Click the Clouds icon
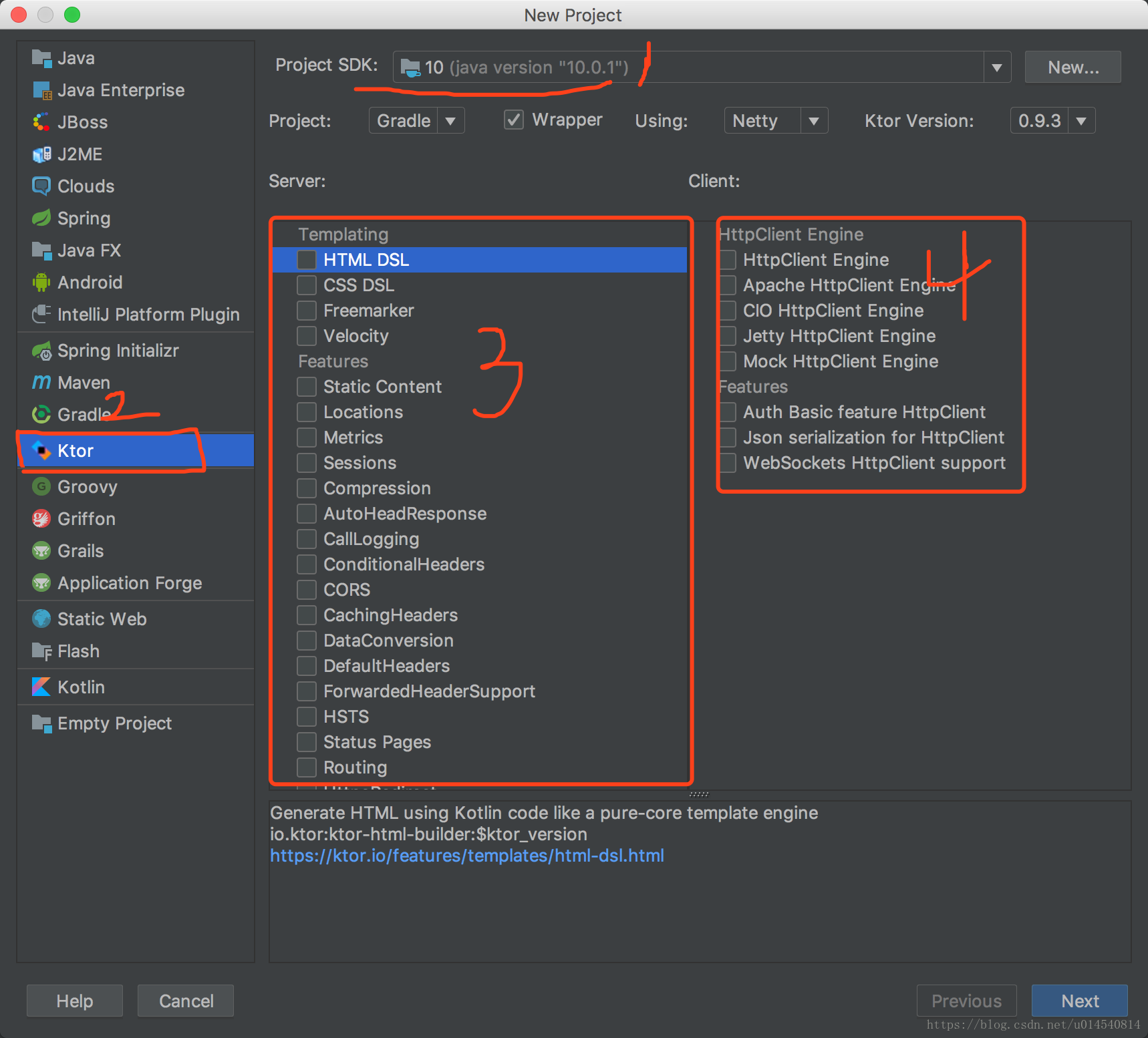 point(41,186)
